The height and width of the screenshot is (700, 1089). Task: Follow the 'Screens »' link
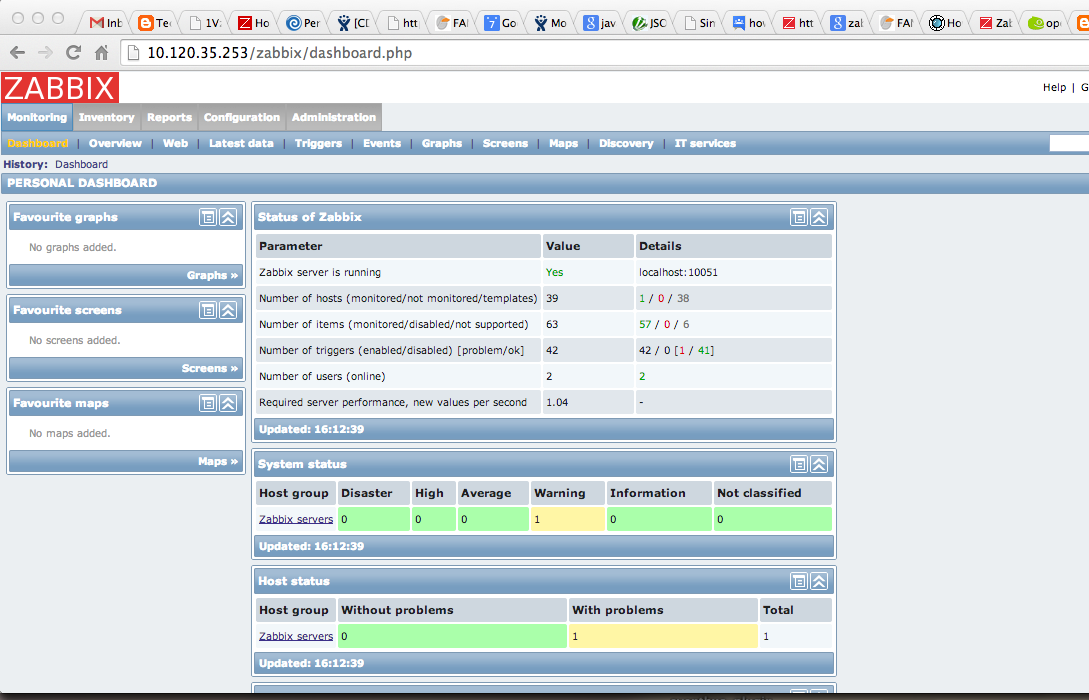(x=210, y=369)
